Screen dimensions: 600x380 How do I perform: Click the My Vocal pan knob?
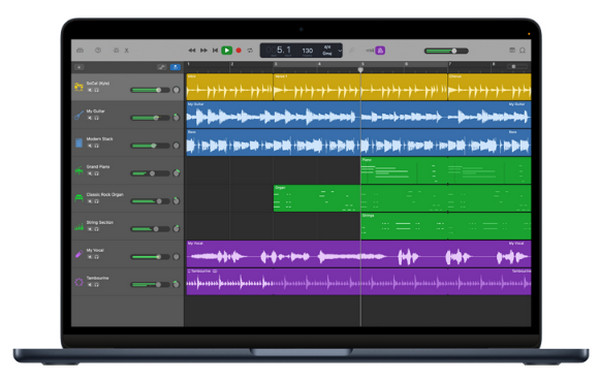click(176, 257)
